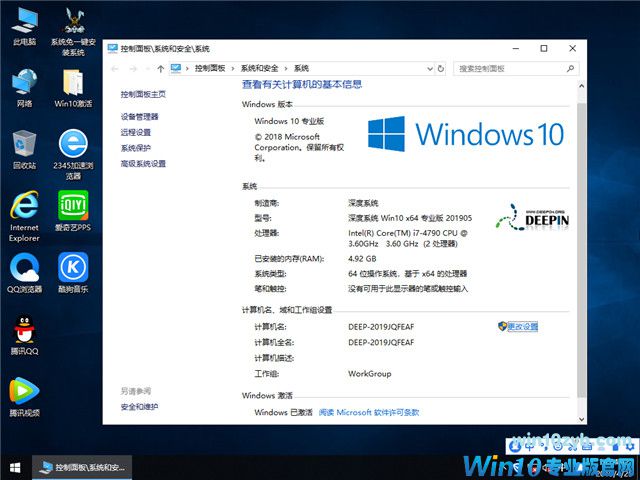Open the 系统免一键安装系统 desktop icon
Image resolution: width=640 pixels, height=480 pixels.
coord(73,32)
